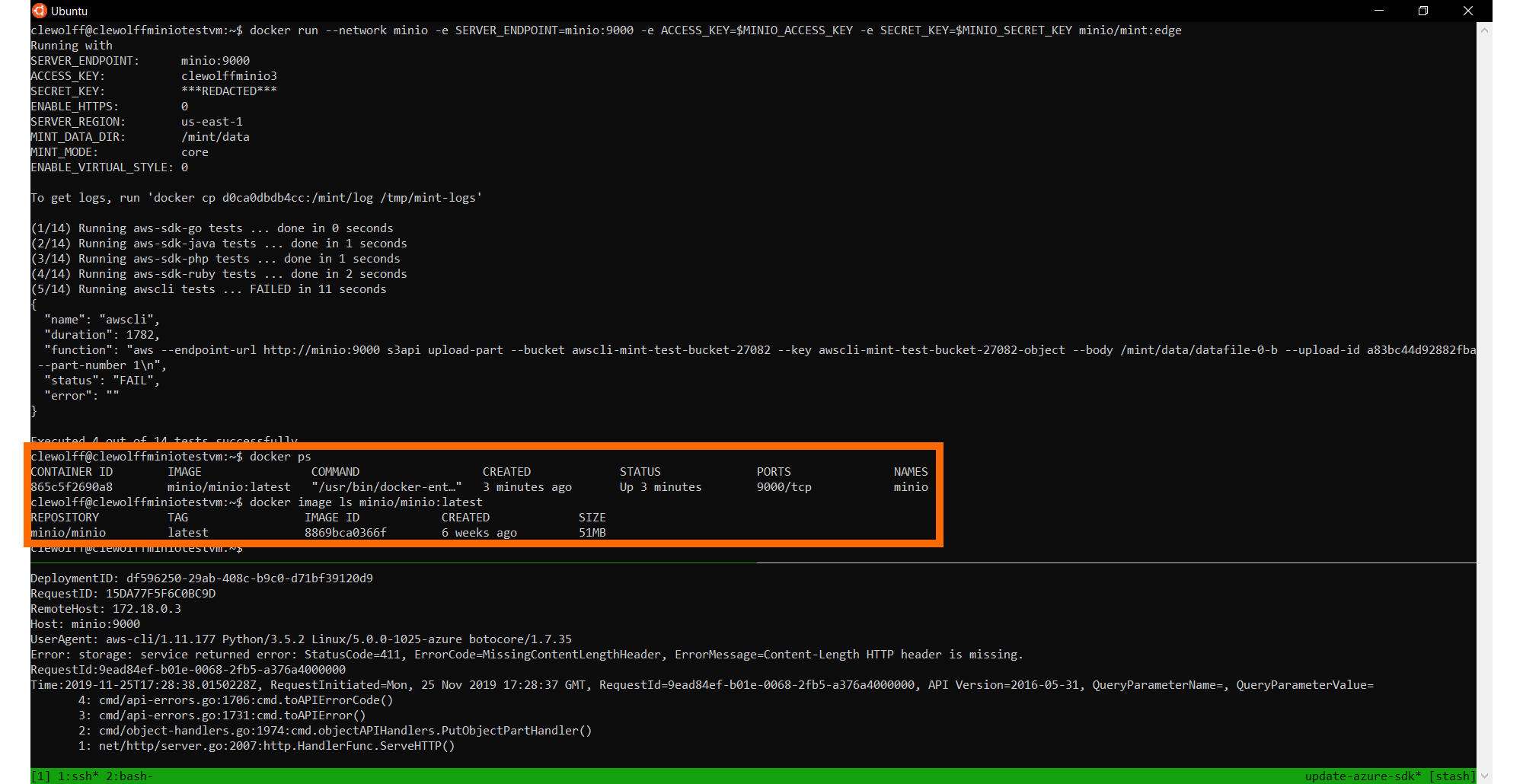Click 'minio/mint:edge' in docker run command

point(1130,30)
